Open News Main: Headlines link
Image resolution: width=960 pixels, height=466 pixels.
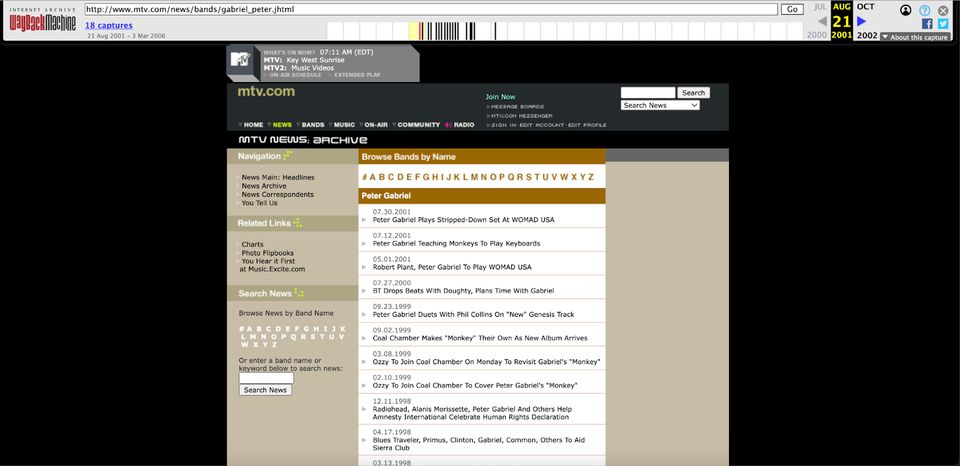coord(278,178)
